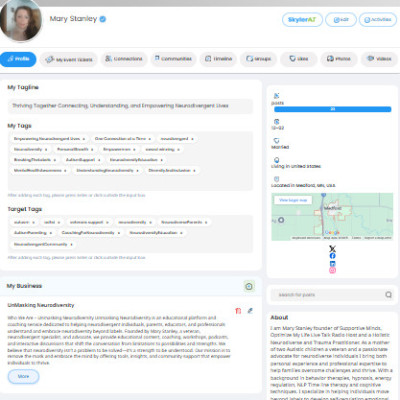The height and width of the screenshot is (400, 400).
Task: Click the SkylerAI button
Action: click(302, 20)
